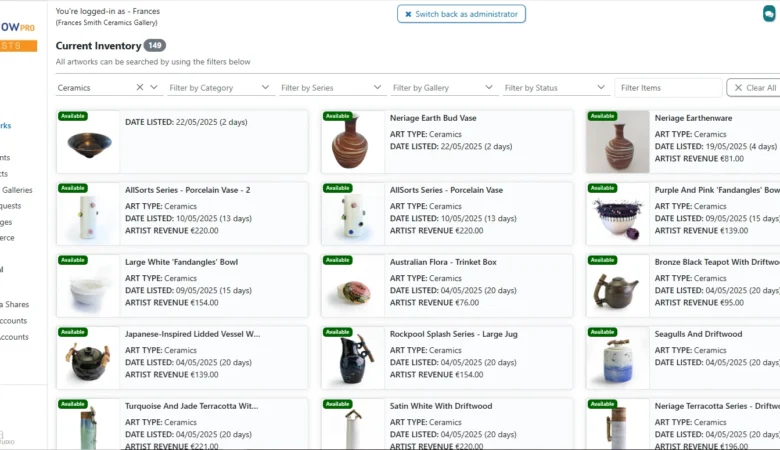
Task: Click the Available badge on Seagulls And Driftwood
Action: click(x=603, y=332)
